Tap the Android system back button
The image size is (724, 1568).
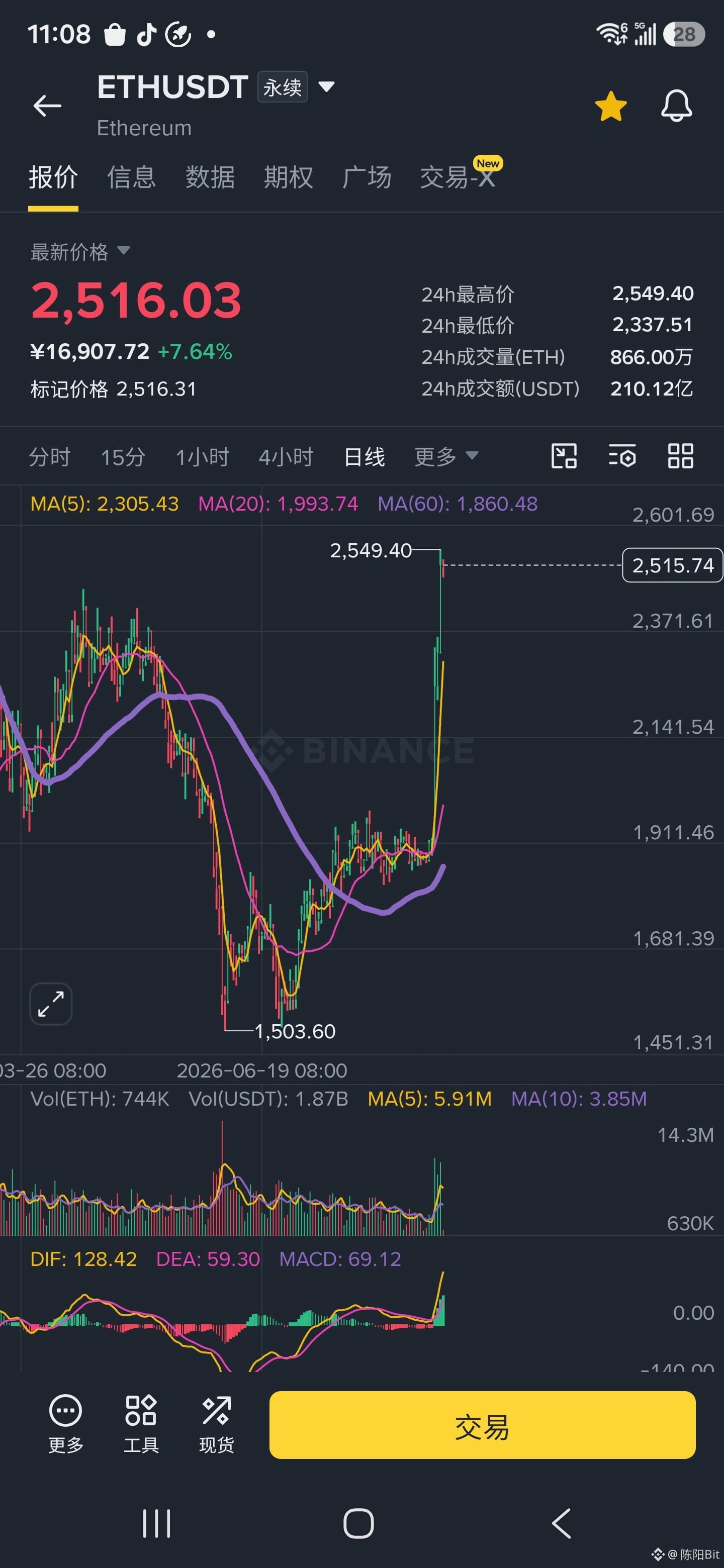coord(562,1524)
